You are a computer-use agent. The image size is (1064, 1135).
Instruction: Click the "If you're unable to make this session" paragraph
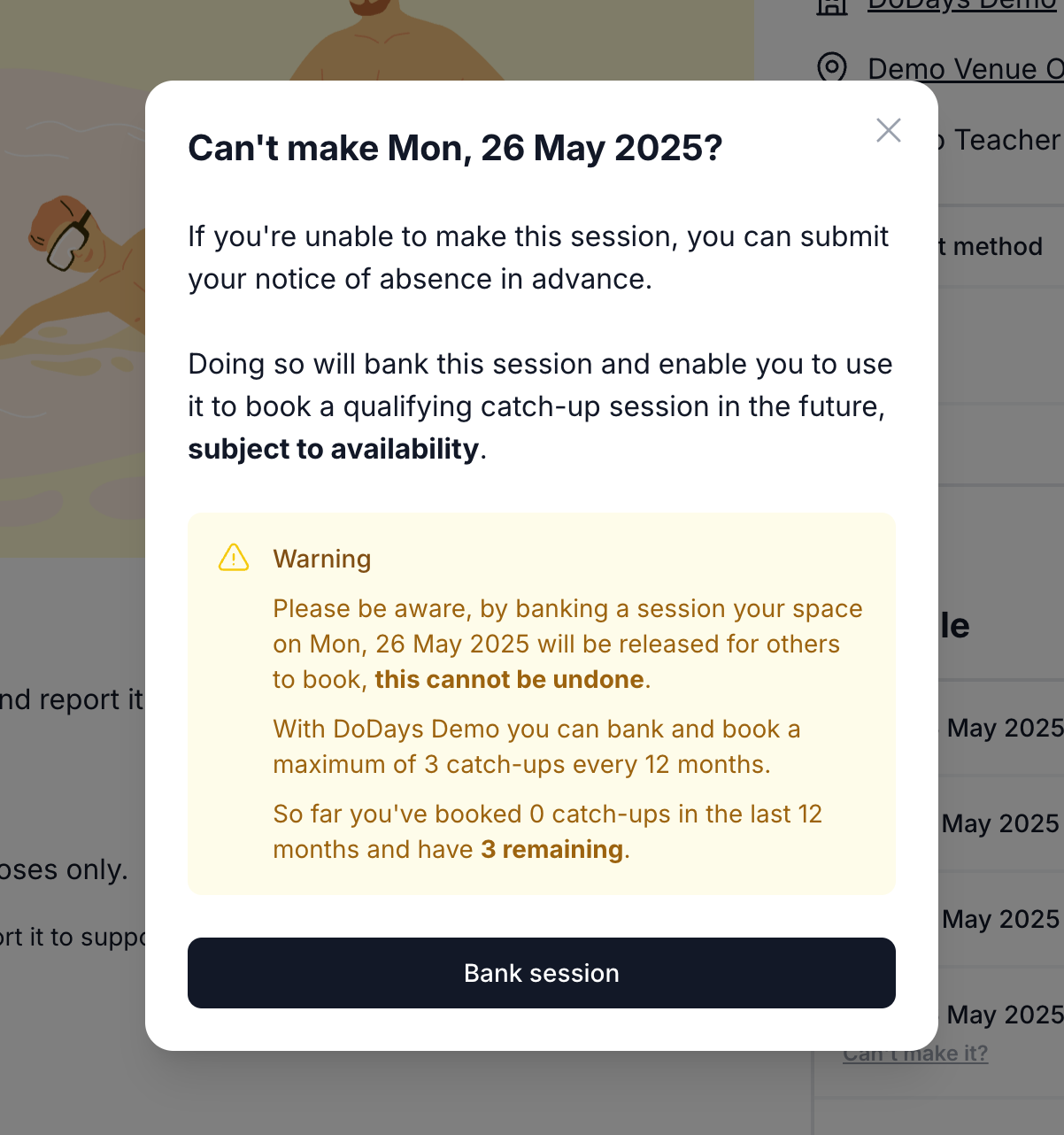tap(537, 258)
